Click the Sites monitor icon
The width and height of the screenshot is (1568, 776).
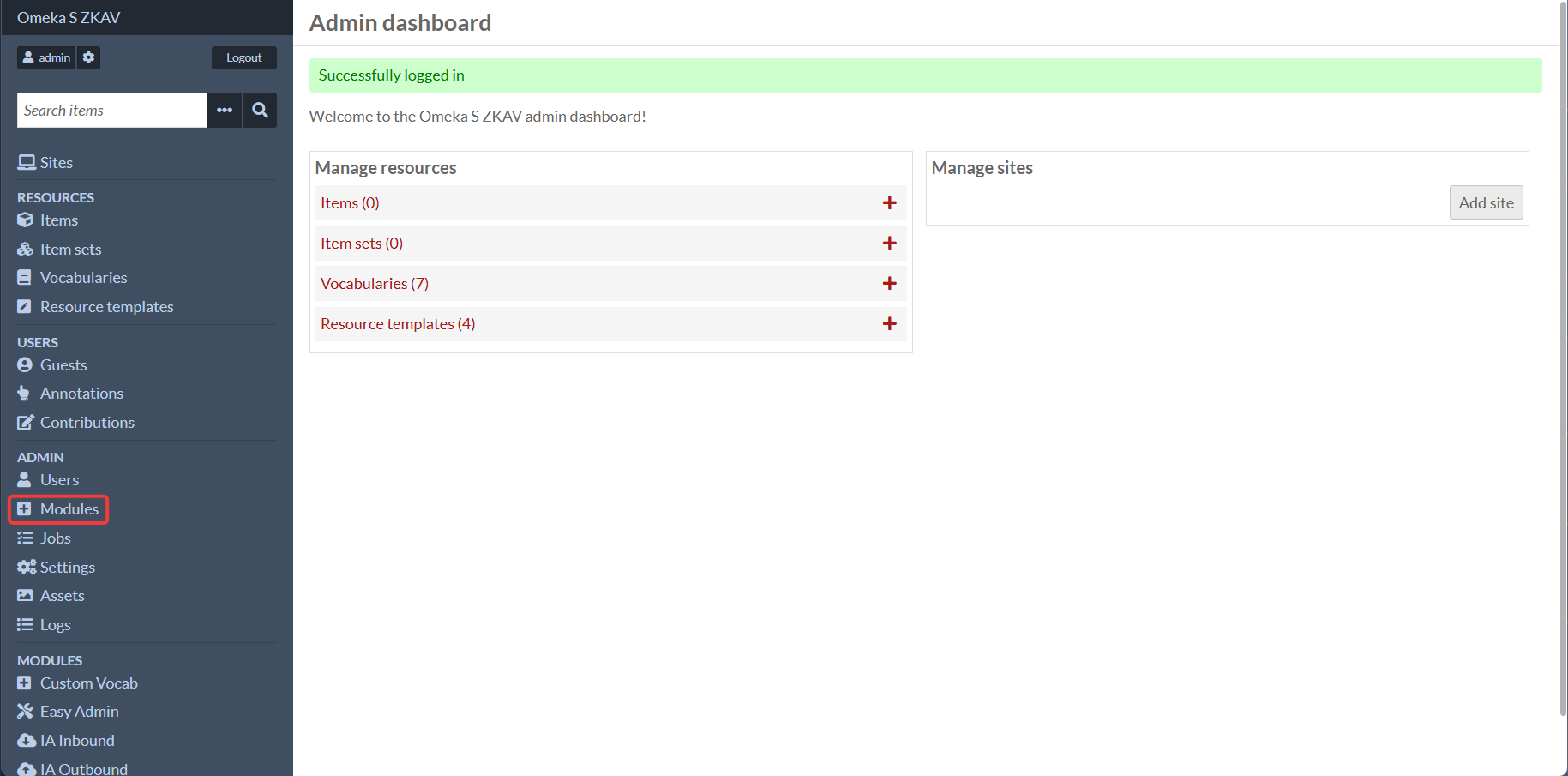27,162
